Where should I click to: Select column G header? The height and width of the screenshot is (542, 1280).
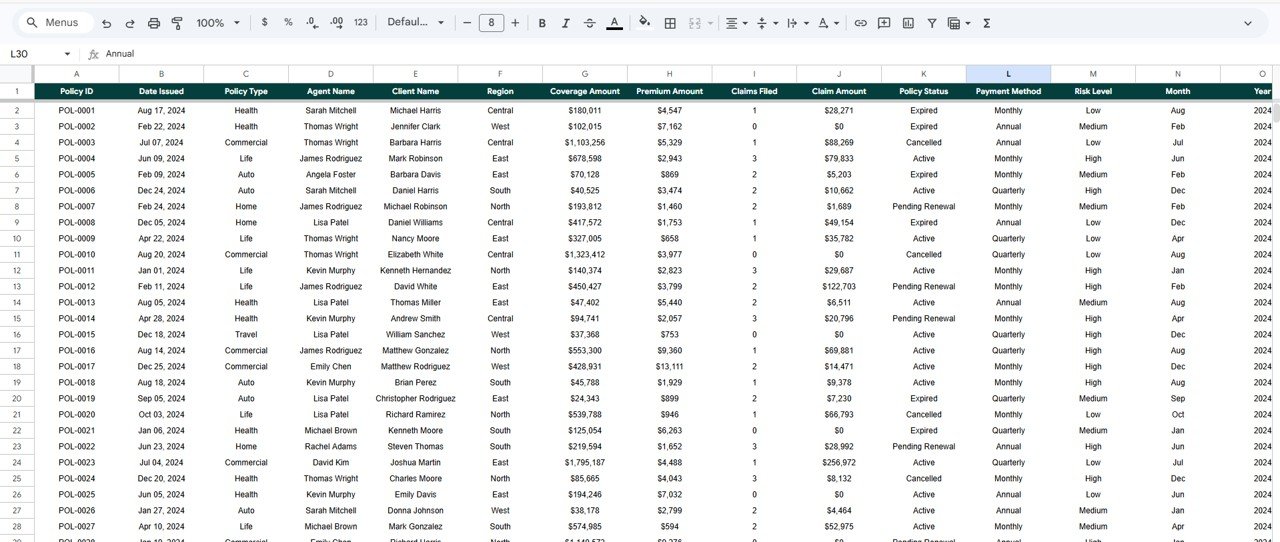[585, 74]
